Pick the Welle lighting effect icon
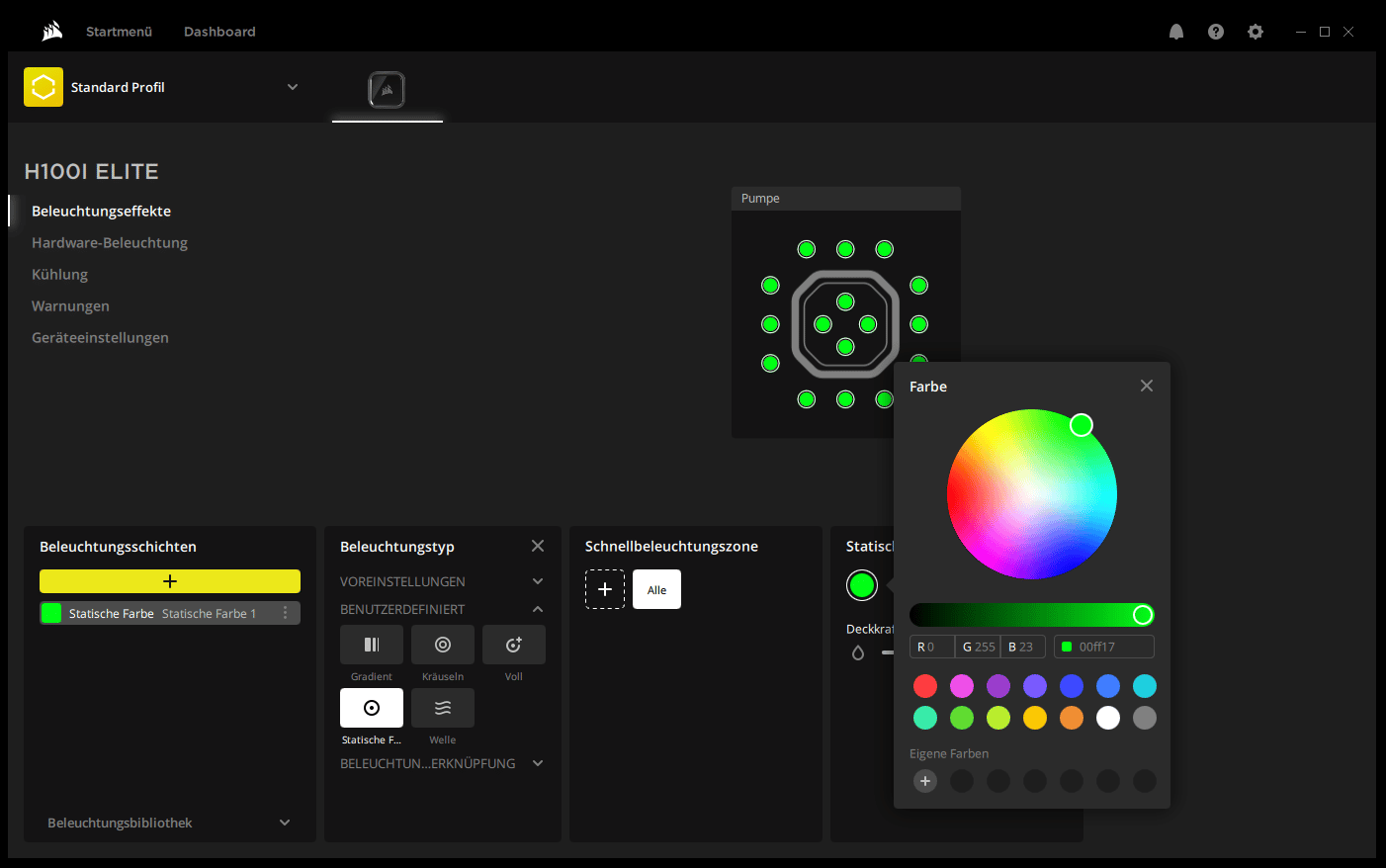Screen dimensions: 1386x868 442,708
